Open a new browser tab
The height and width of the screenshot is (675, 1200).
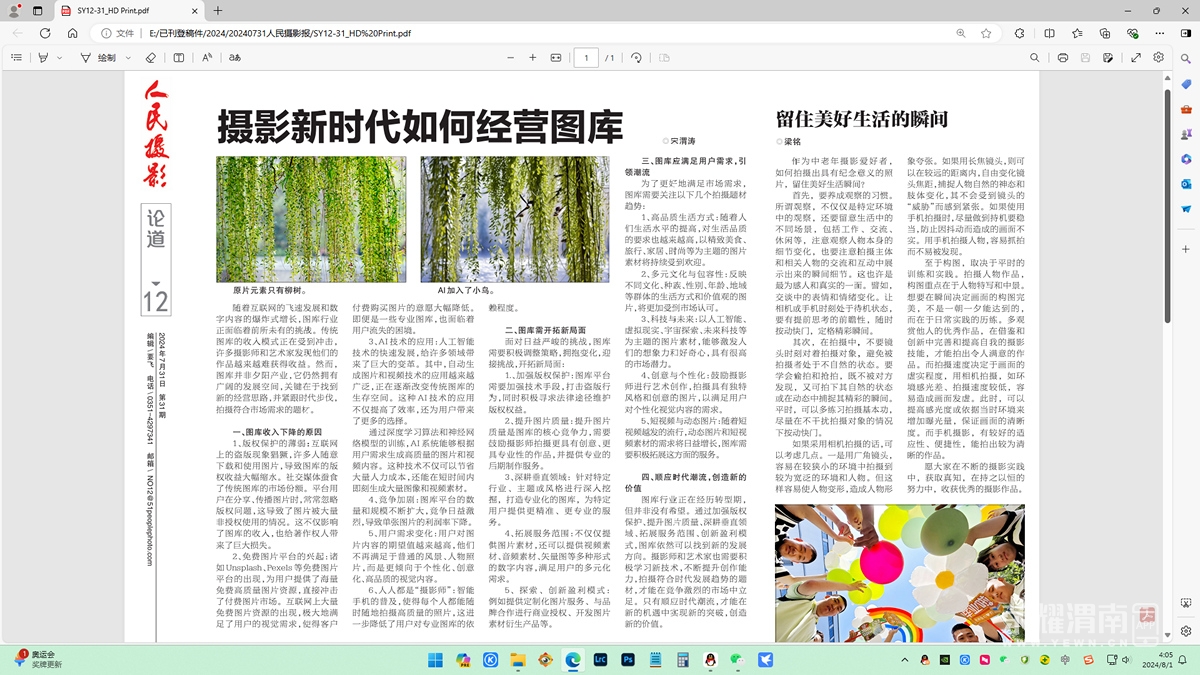coord(218,10)
